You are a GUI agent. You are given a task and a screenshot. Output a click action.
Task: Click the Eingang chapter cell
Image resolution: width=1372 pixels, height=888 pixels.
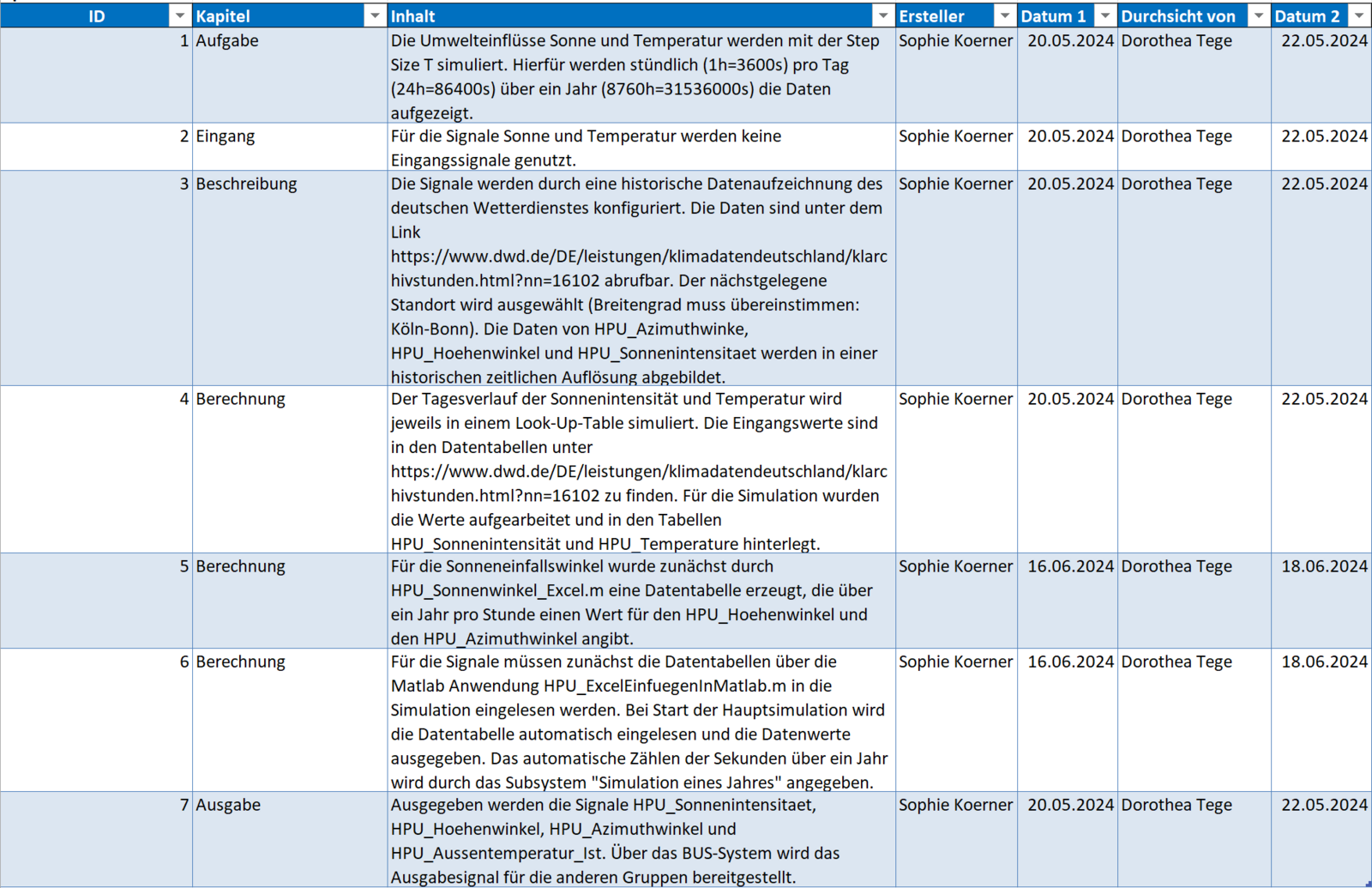click(x=226, y=136)
